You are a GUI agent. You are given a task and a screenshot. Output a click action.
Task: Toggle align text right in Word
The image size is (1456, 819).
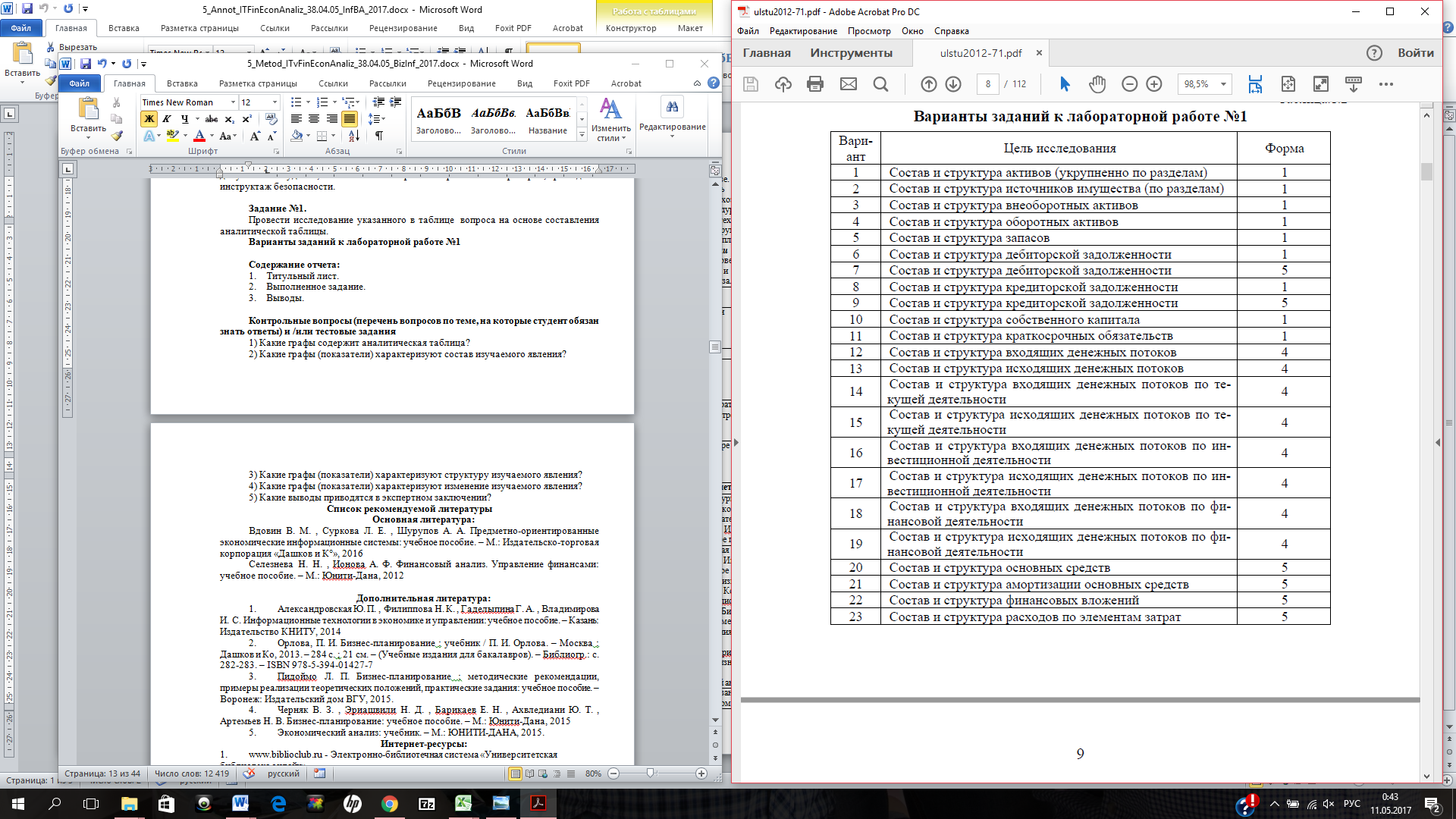[331, 119]
